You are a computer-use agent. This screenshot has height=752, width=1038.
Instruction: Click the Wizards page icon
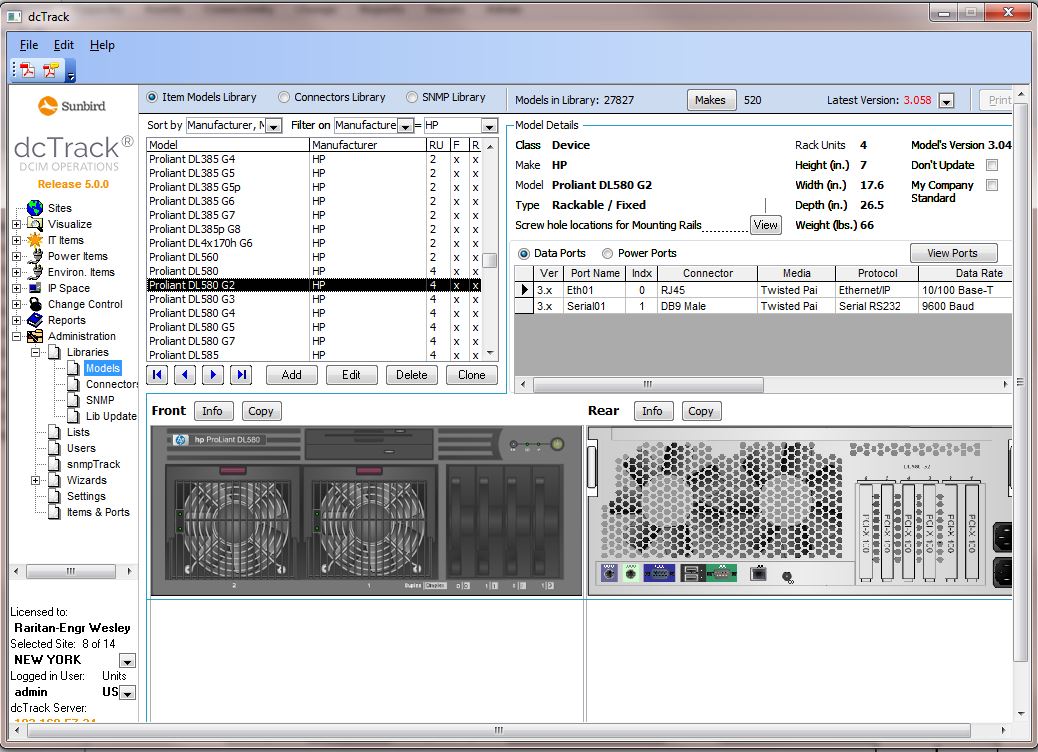point(55,481)
